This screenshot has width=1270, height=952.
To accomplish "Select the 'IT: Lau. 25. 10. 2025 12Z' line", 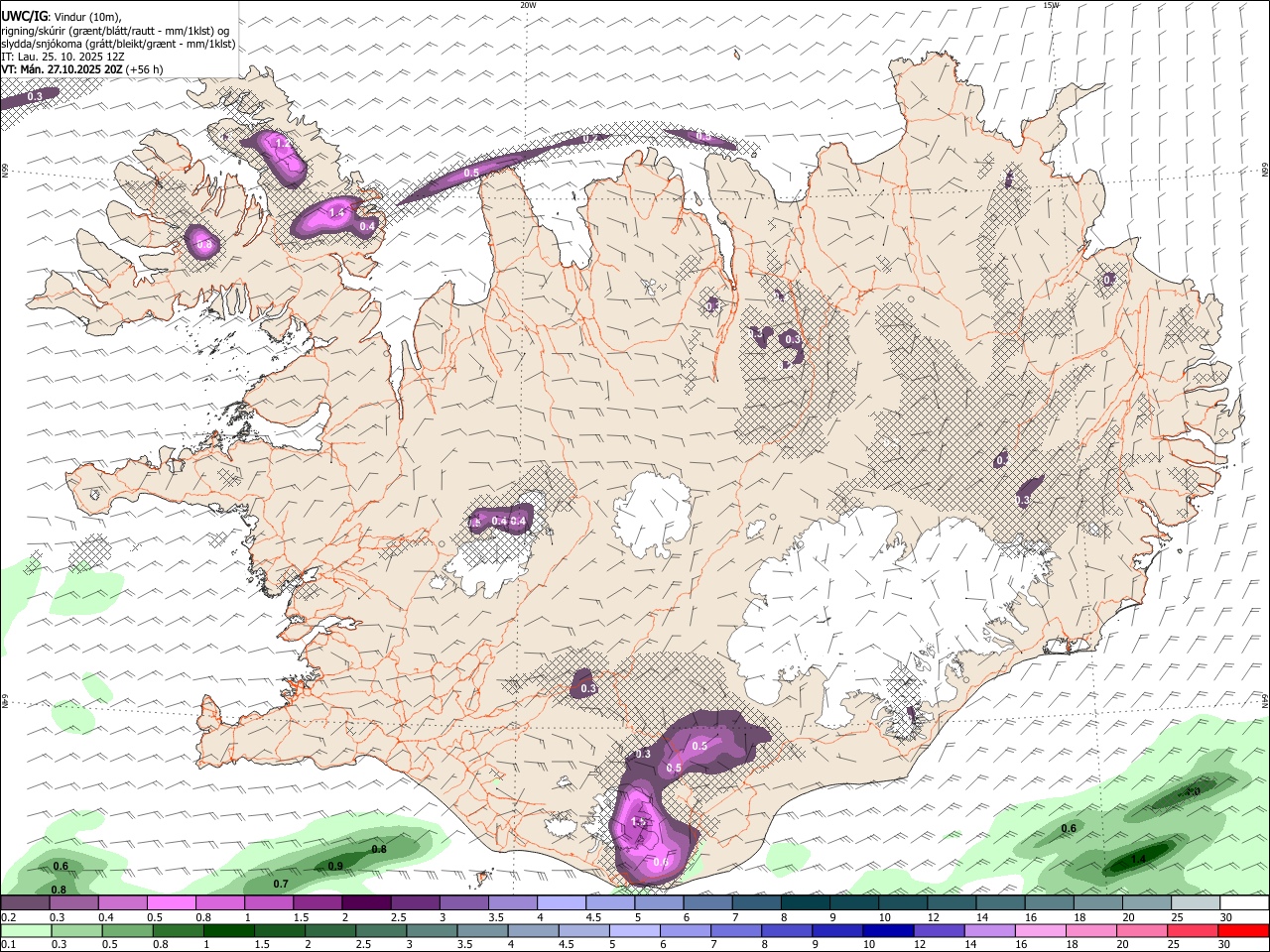I will tap(63, 57).
